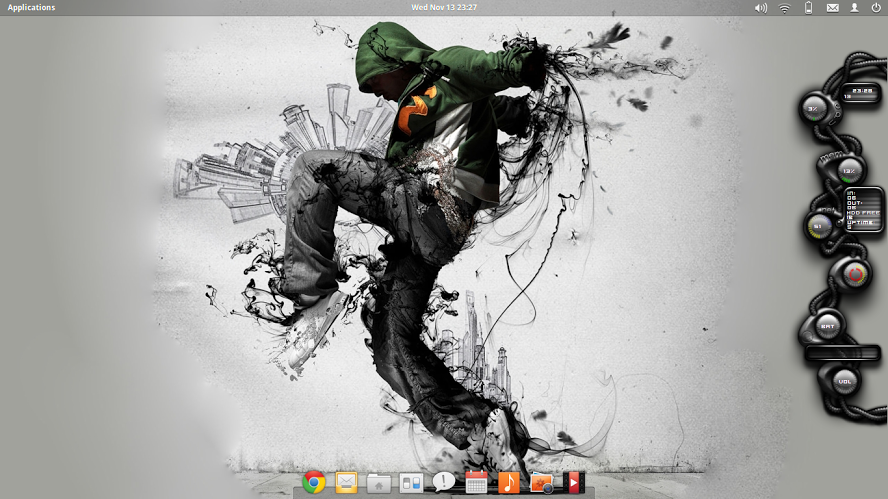Launch the Music player from dock
Image resolution: width=888 pixels, height=499 pixels.
(x=509, y=483)
